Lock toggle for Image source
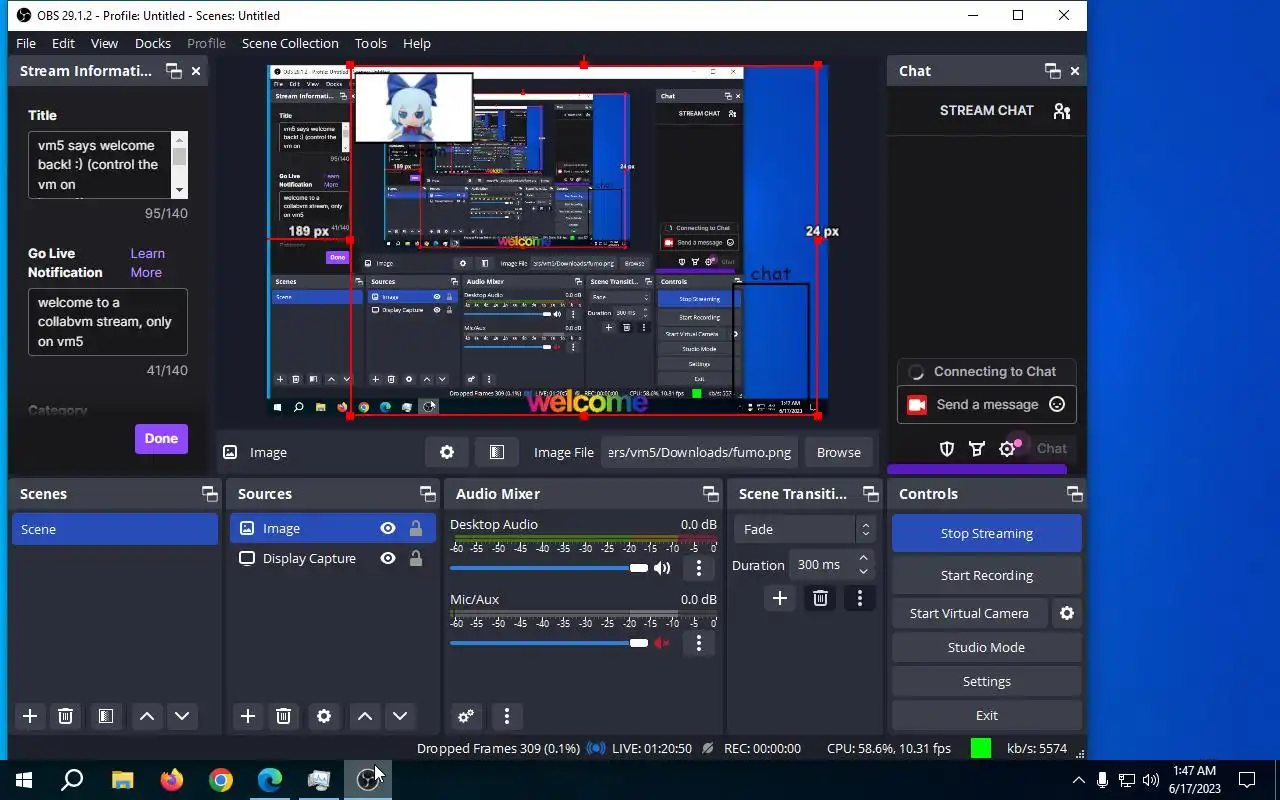The height and width of the screenshot is (800, 1280). click(416, 528)
